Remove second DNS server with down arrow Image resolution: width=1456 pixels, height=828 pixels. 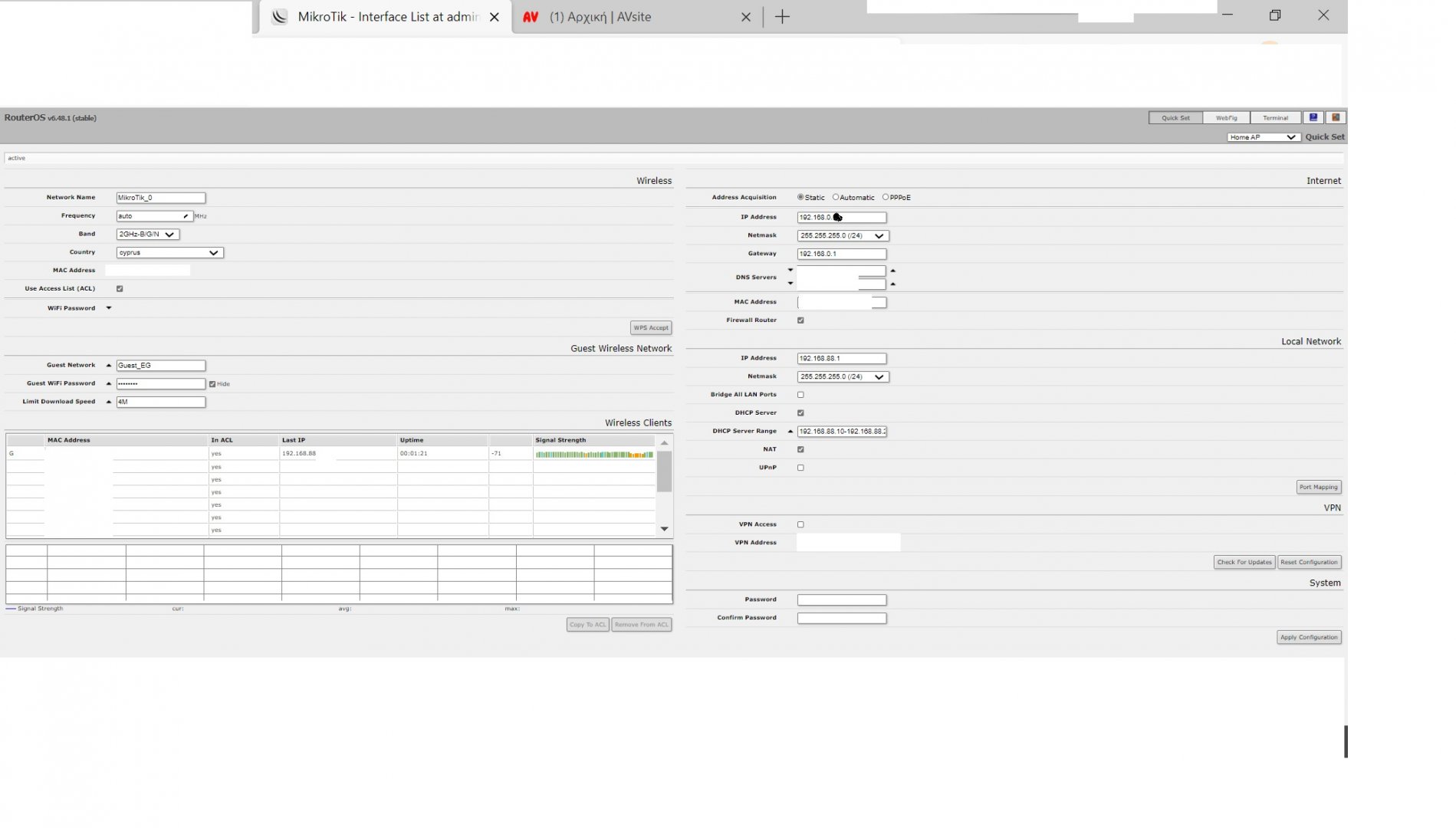click(x=790, y=284)
